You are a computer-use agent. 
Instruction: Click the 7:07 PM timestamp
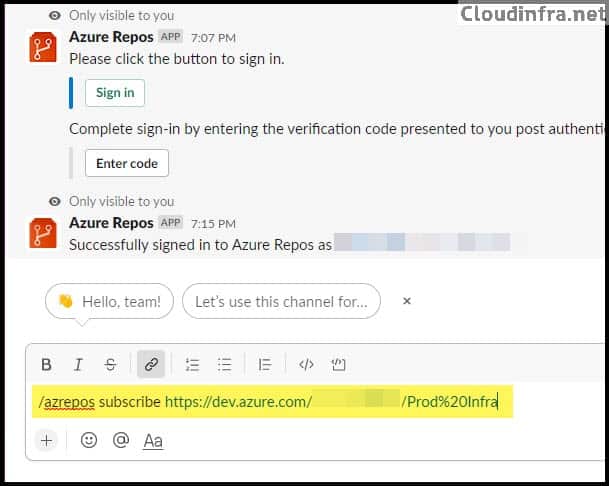(x=213, y=38)
